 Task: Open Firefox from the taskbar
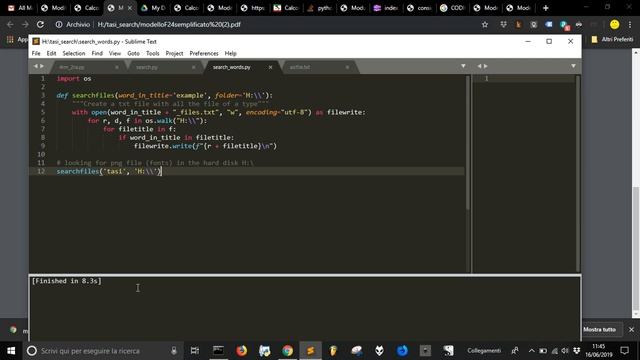point(242,351)
